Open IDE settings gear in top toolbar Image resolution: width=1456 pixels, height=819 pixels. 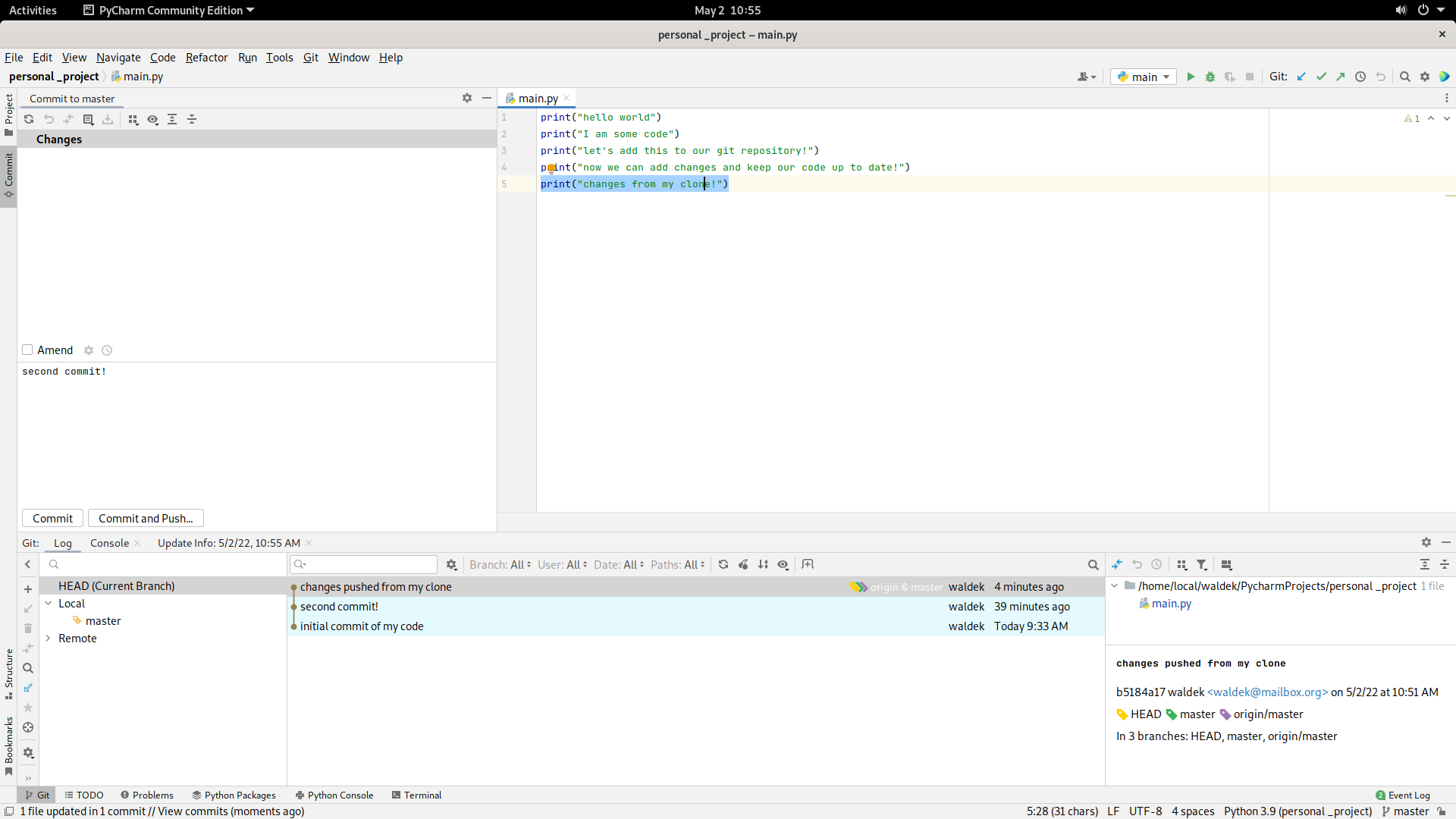click(x=1425, y=77)
